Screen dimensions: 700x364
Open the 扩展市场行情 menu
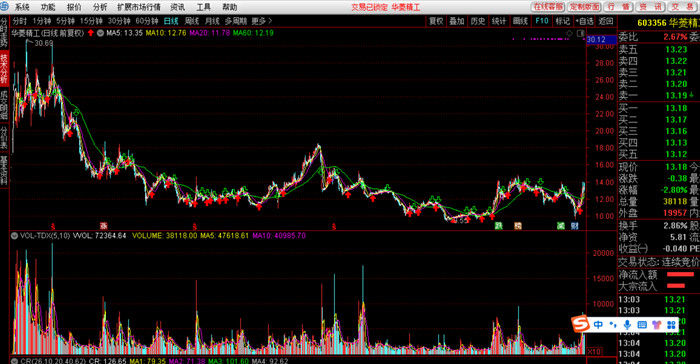point(139,7)
